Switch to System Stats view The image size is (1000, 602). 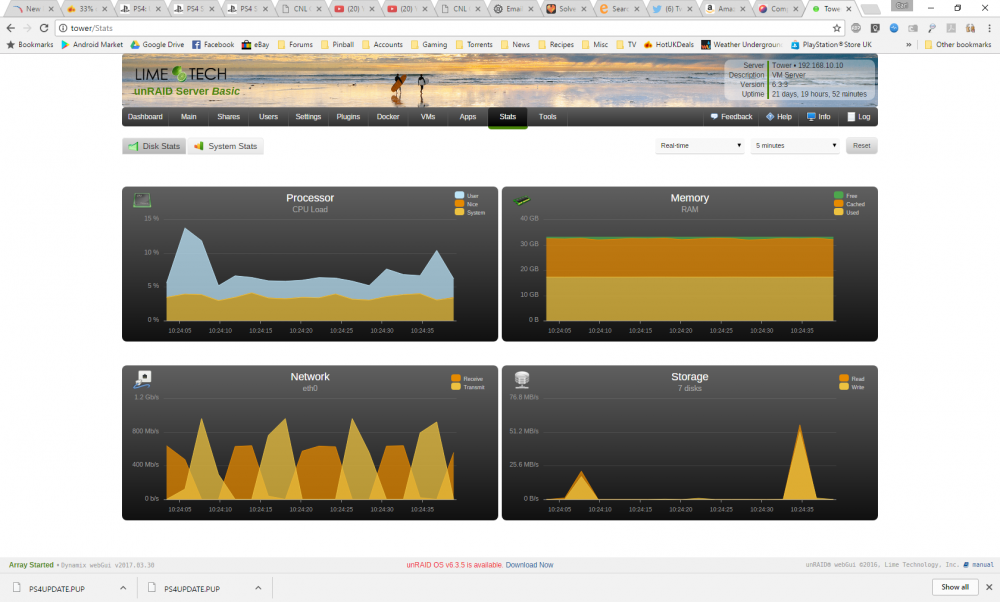226,146
